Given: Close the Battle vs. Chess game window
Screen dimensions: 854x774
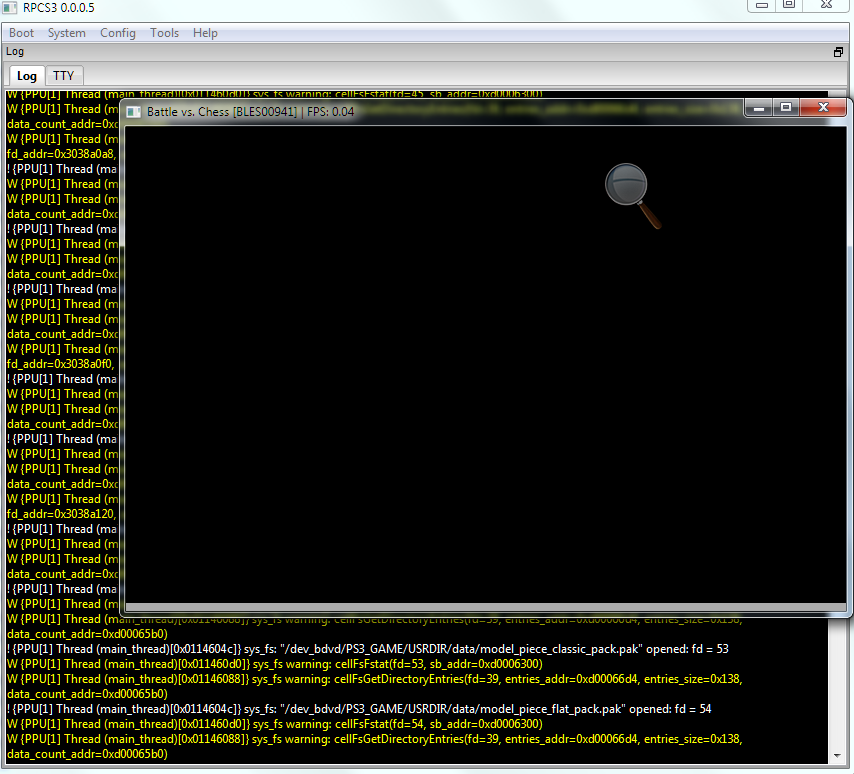Looking at the screenshot, I should pos(823,107).
